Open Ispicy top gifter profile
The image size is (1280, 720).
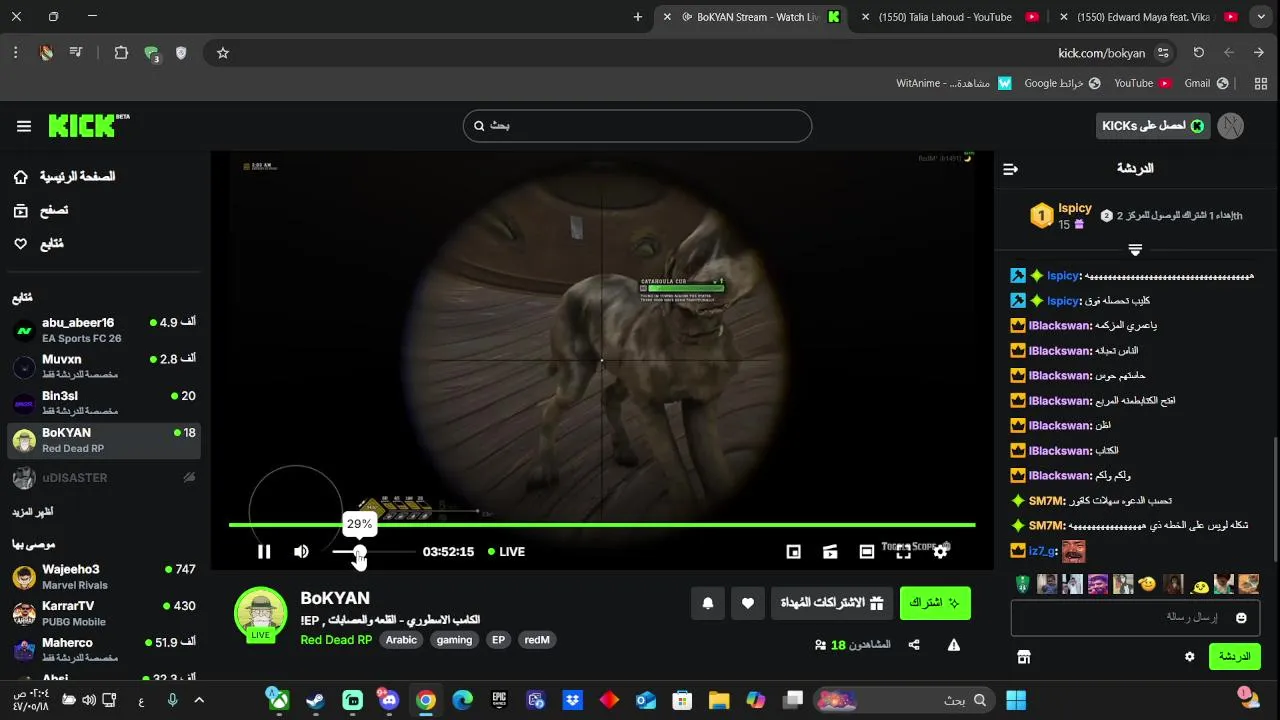point(1075,208)
